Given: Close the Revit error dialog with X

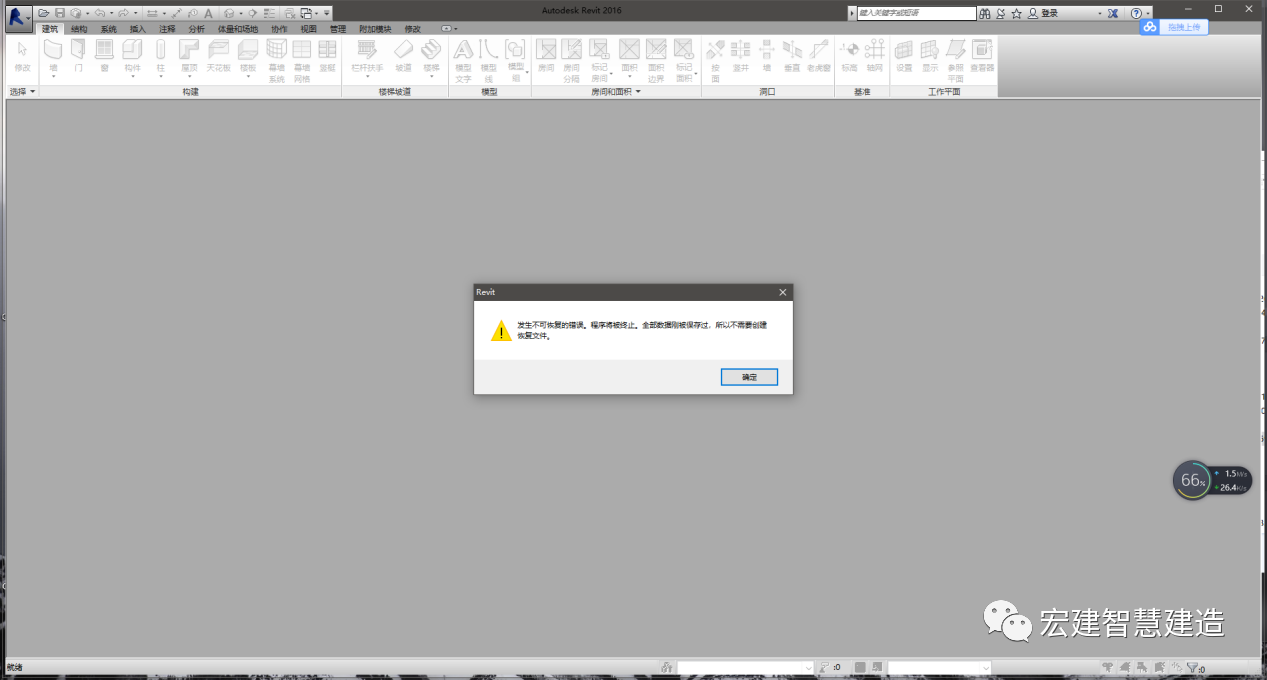Looking at the screenshot, I should (x=783, y=292).
